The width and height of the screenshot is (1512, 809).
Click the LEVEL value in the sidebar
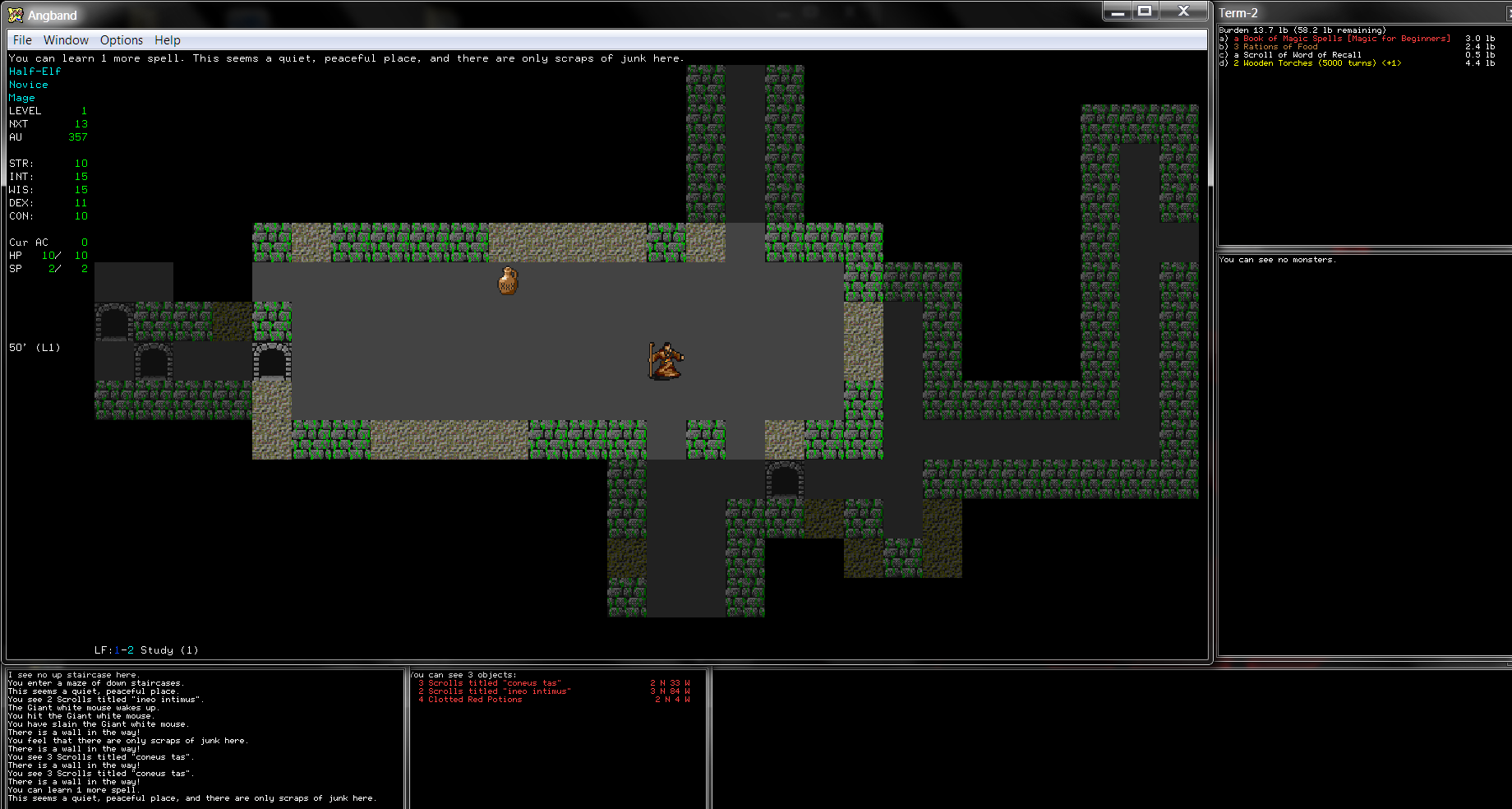coord(84,111)
